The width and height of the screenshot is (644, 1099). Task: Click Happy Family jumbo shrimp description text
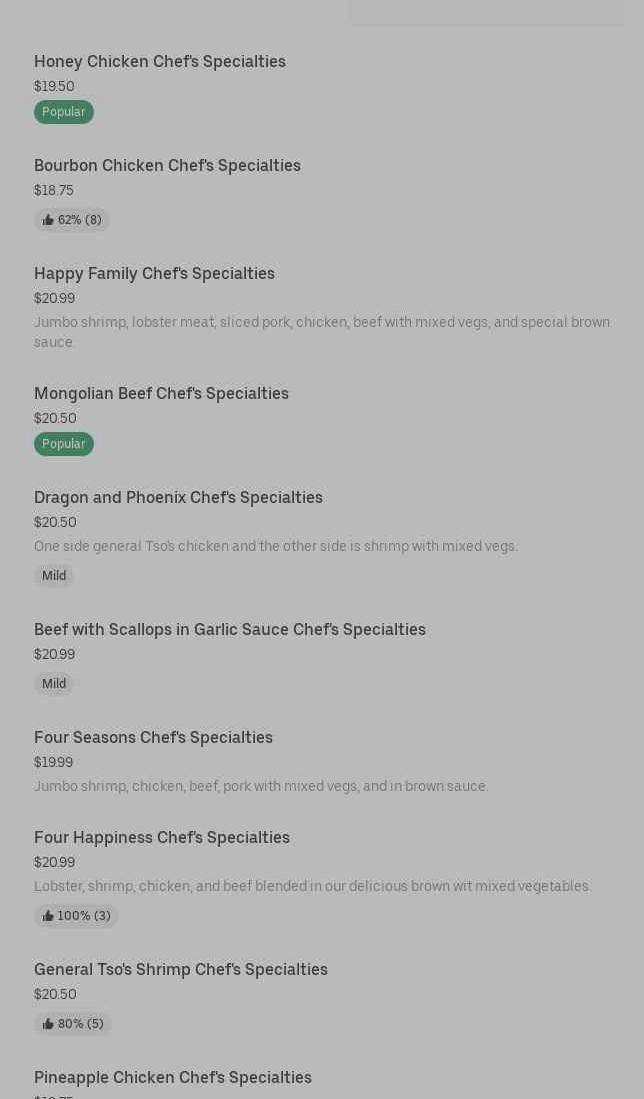(321, 332)
